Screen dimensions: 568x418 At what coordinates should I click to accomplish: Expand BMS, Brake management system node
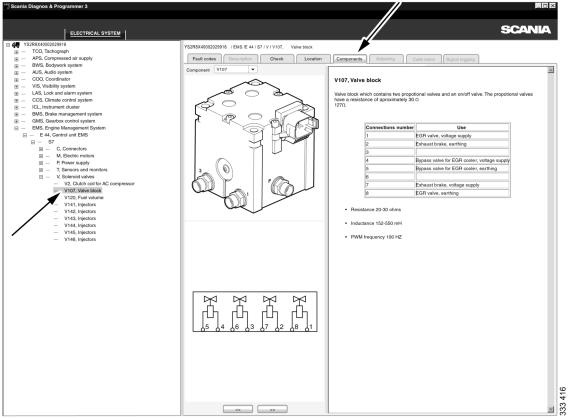tap(16, 114)
